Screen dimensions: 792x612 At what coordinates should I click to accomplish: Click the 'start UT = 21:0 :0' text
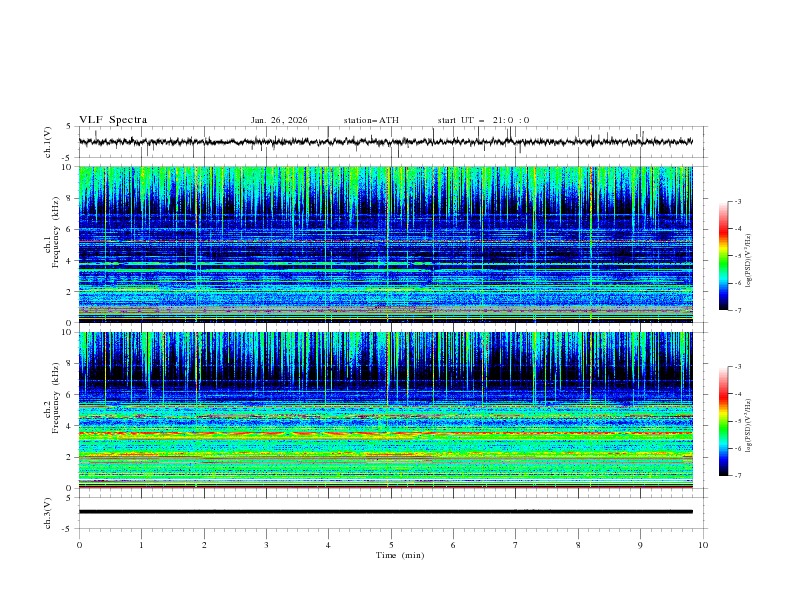click(483, 120)
